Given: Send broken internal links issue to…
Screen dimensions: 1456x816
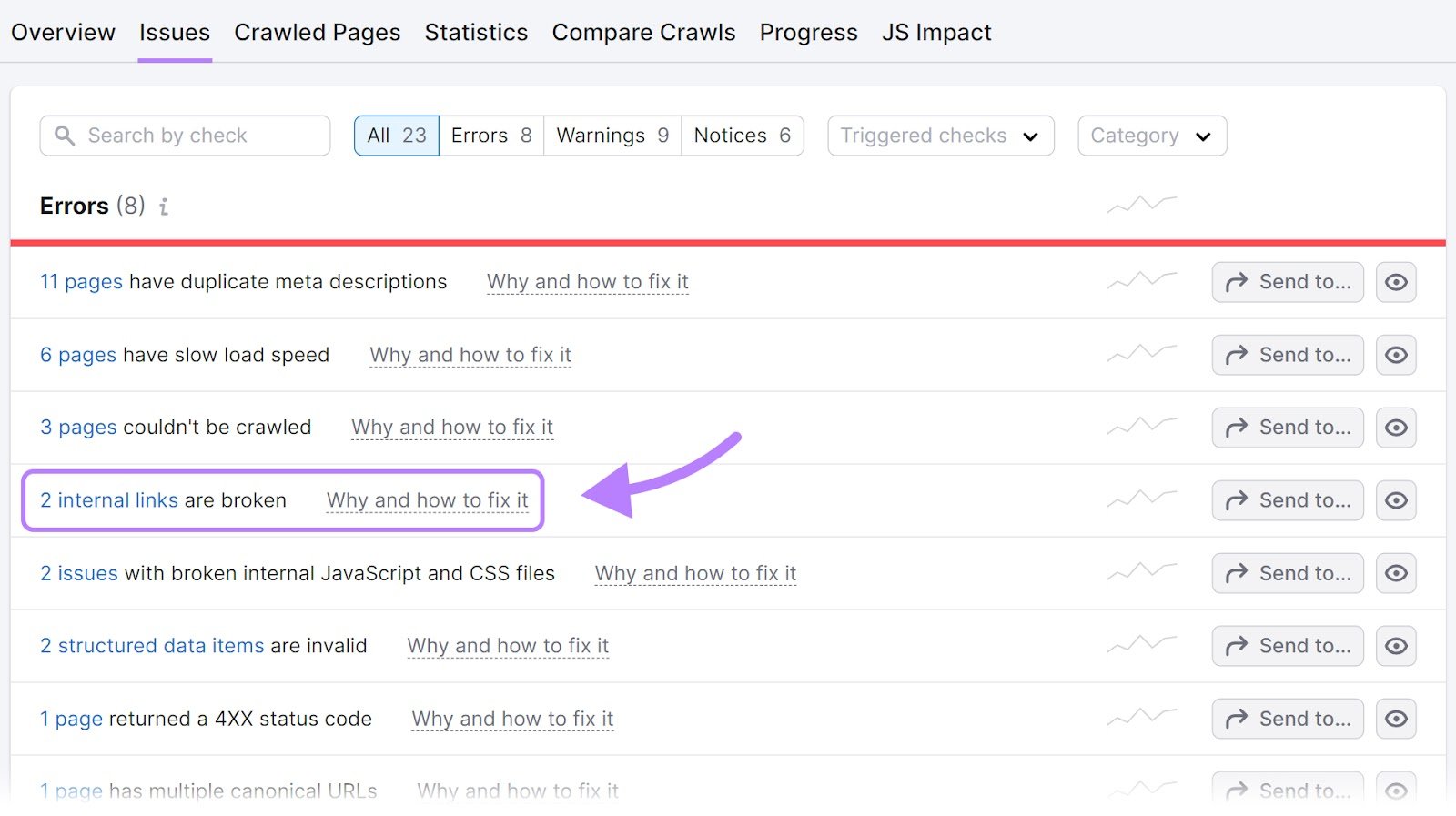Looking at the screenshot, I should click(x=1288, y=500).
